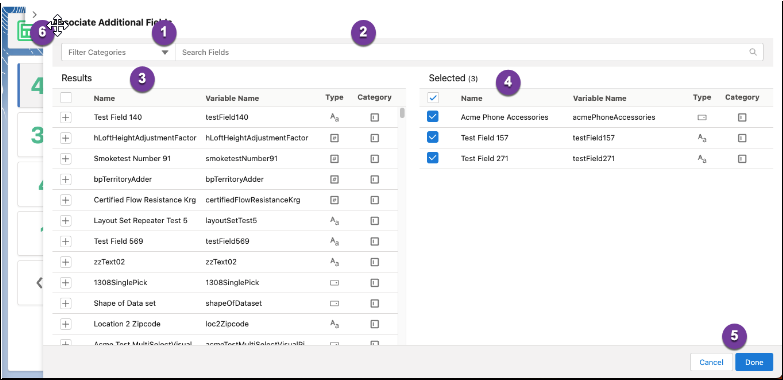Select variable name testField140

227,117
